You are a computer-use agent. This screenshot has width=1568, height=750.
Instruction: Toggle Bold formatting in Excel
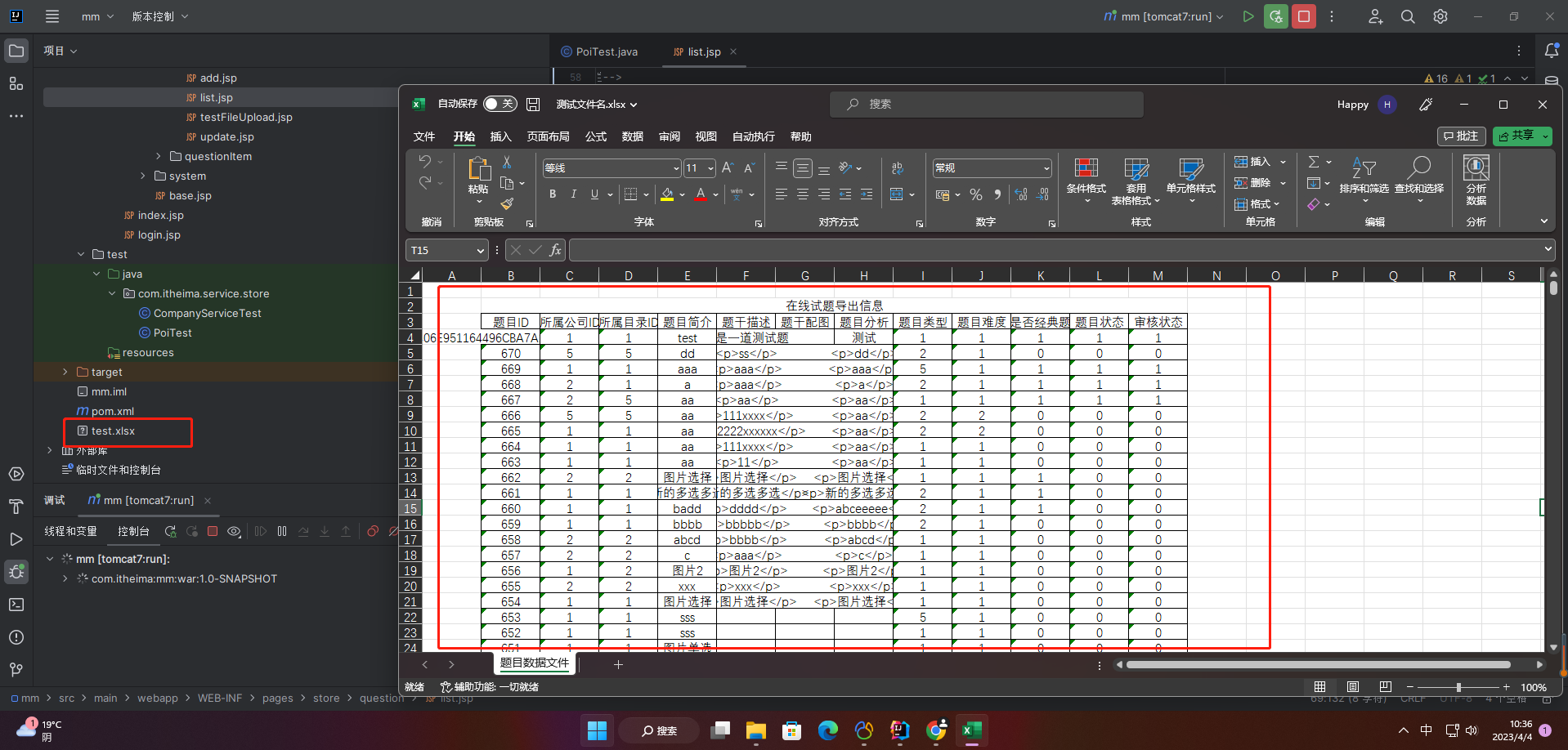(553, 194)
